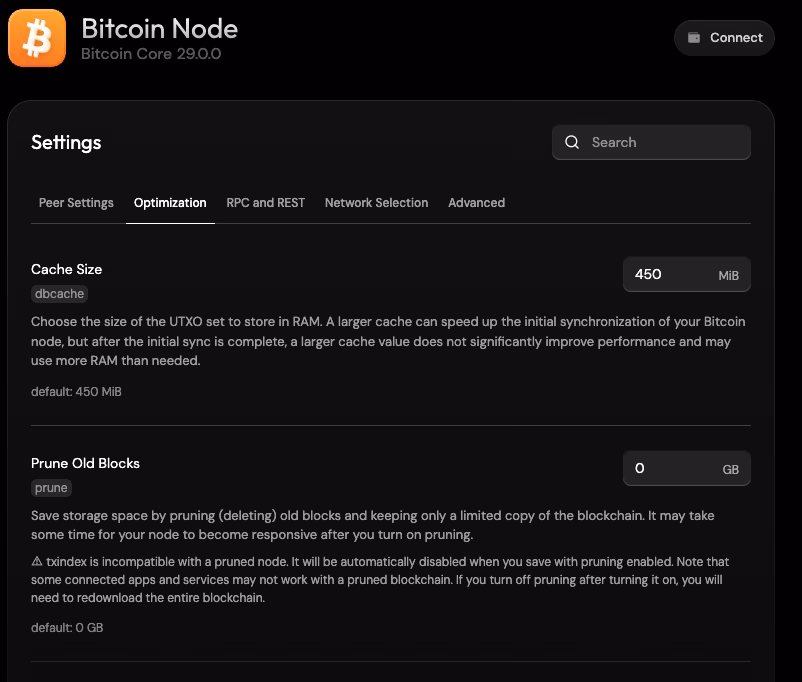Select the Optimization tab

coord(170,202)
